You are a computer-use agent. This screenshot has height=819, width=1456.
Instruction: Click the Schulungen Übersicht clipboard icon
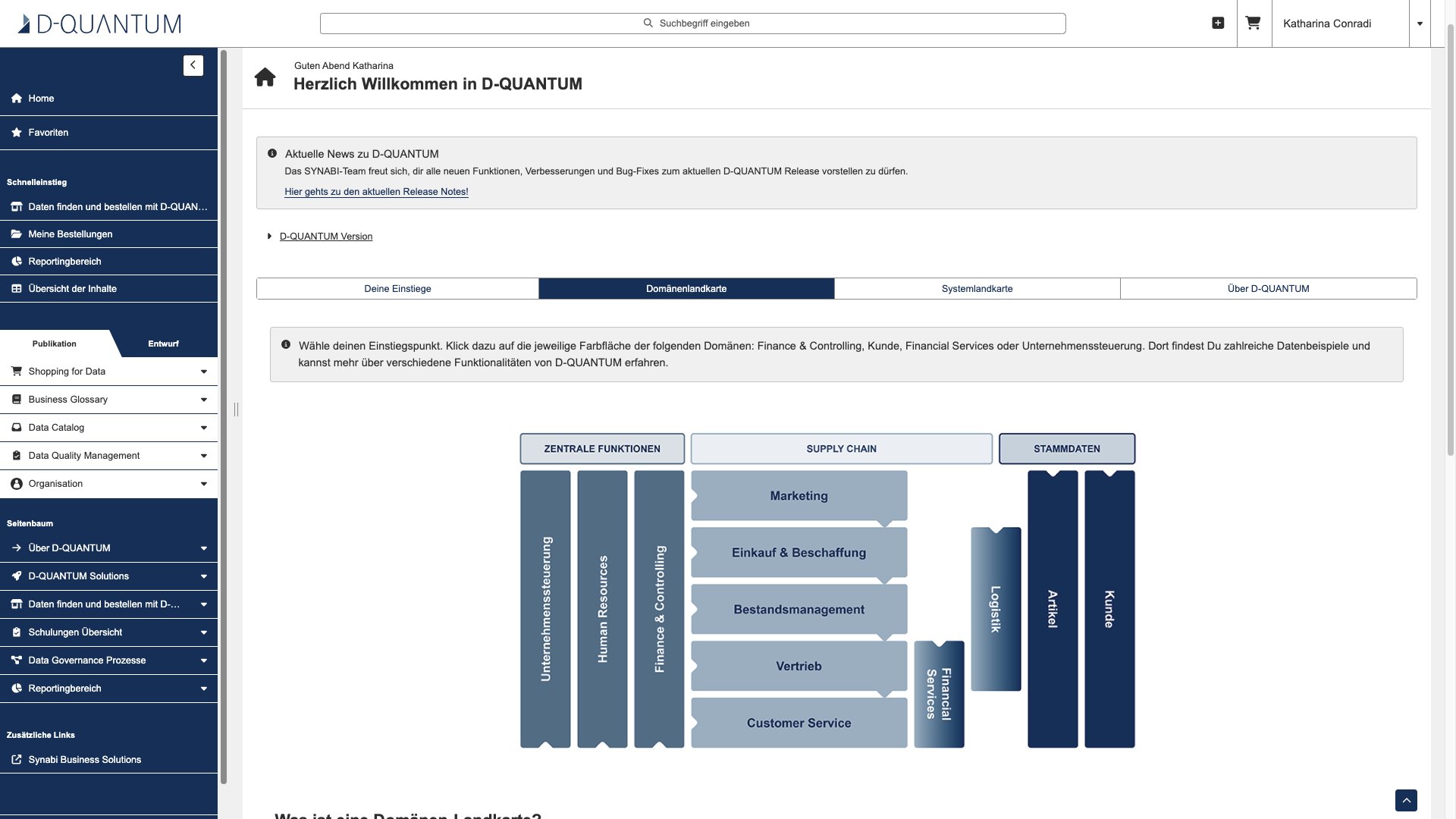point(17,632)
